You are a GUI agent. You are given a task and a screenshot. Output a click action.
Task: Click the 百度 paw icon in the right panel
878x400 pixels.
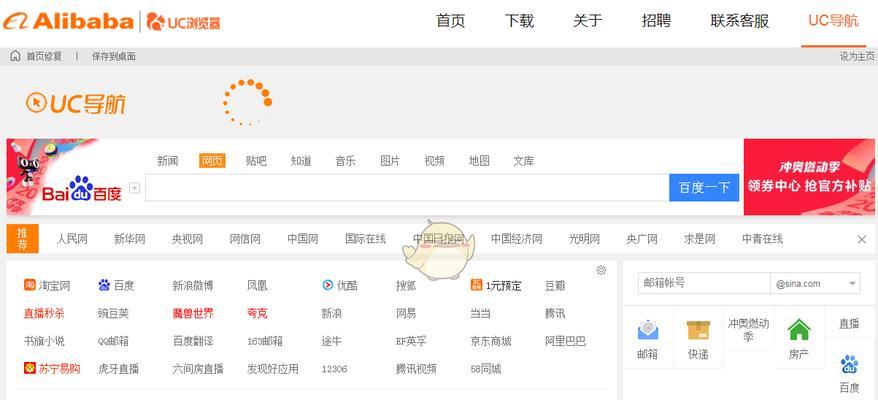[849, 365]
